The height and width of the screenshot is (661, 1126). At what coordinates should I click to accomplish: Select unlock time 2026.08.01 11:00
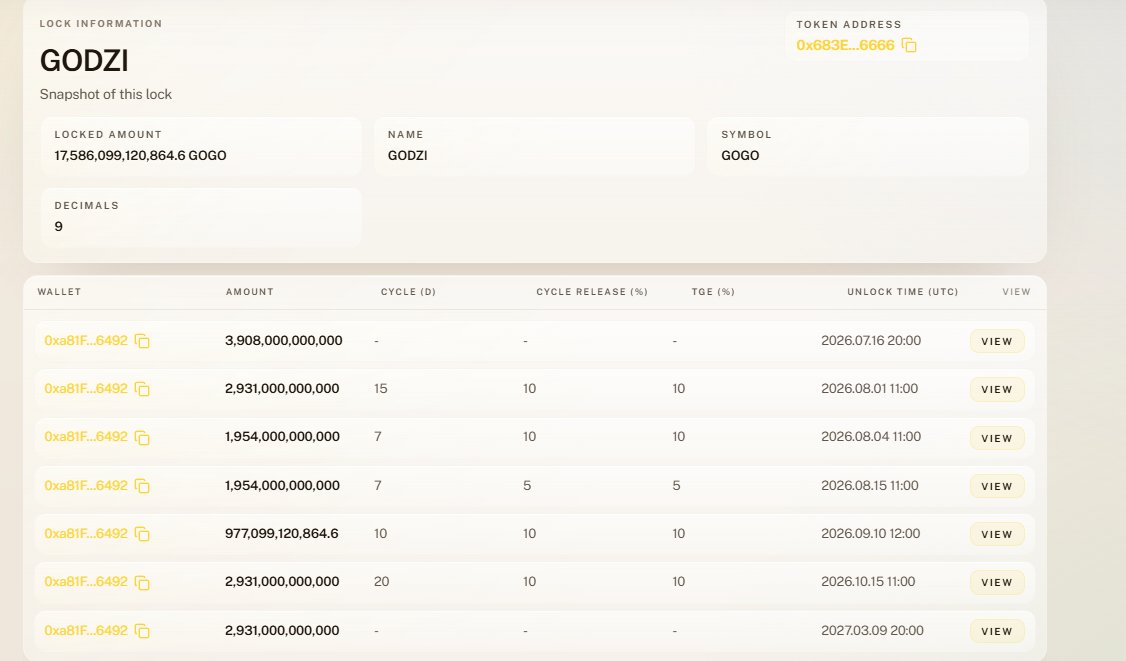(870, 389)
